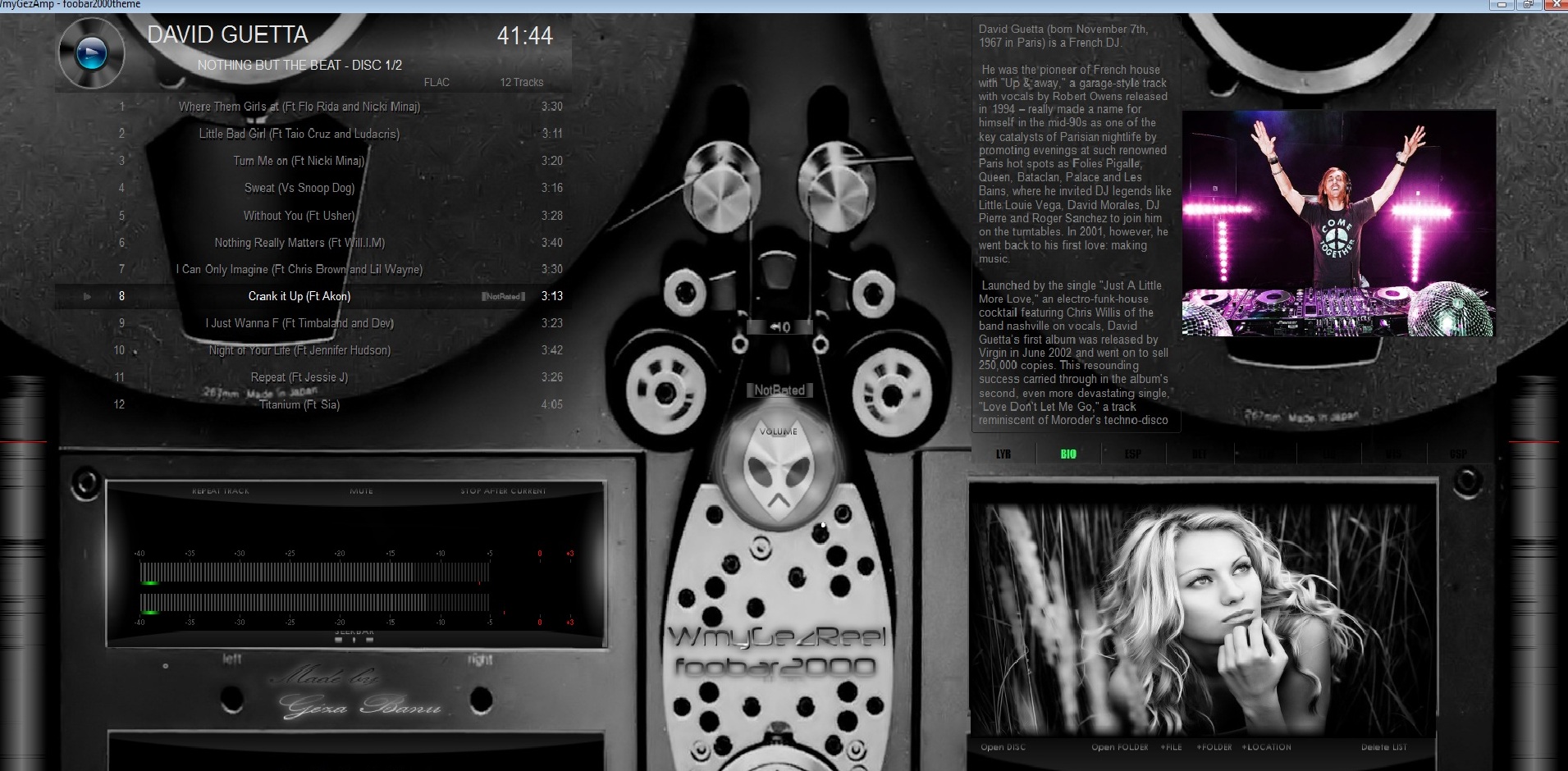Screen dimensions: 1568x771
Task: Switch to the BIO tab
Action: pyautogui.click(x=1068, y=454)
